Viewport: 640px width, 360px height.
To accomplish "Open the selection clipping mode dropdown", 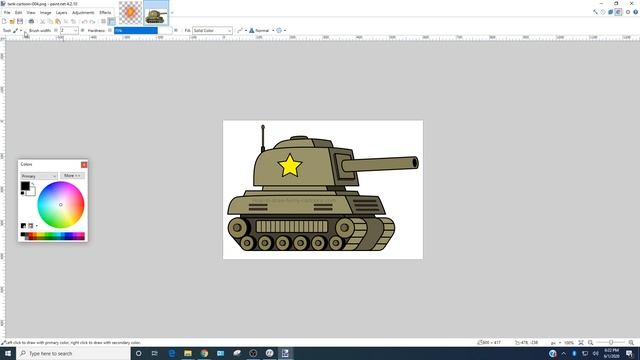I will (281, 31).
